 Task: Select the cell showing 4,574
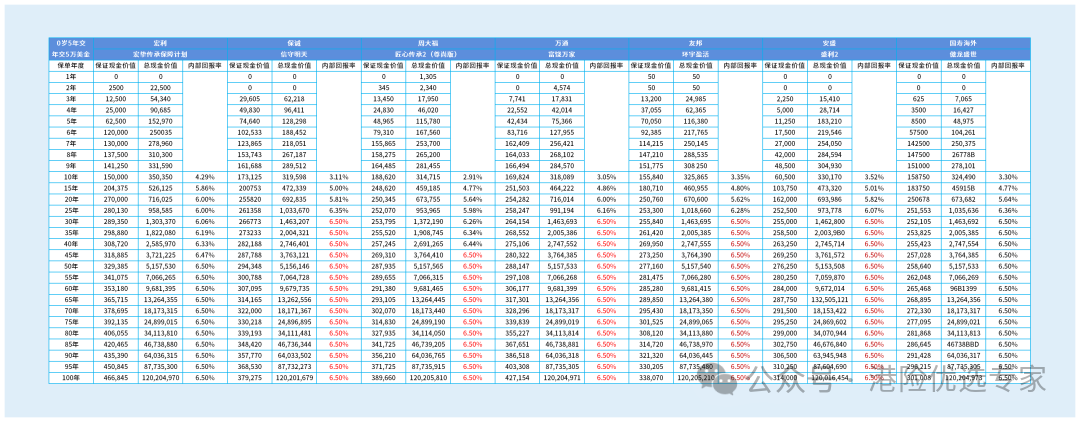click(561, 87)
